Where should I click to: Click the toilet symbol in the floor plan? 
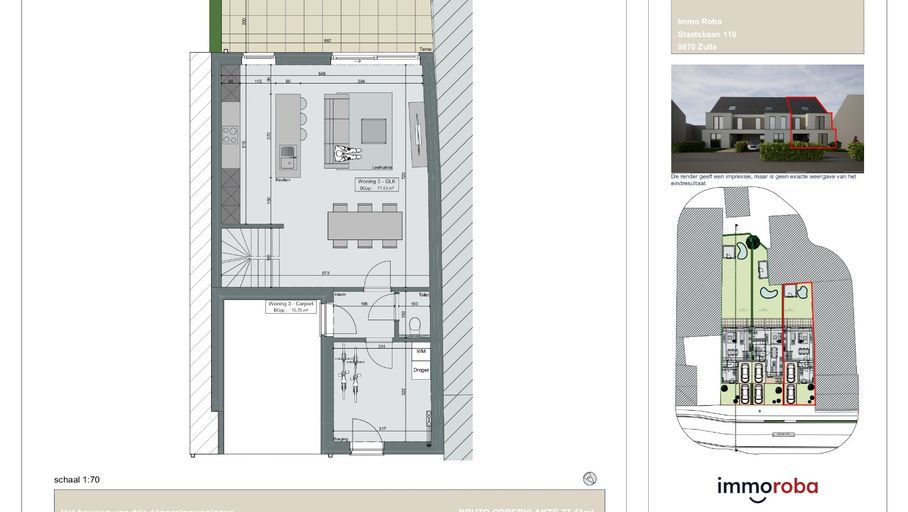(x=415, y=326)
